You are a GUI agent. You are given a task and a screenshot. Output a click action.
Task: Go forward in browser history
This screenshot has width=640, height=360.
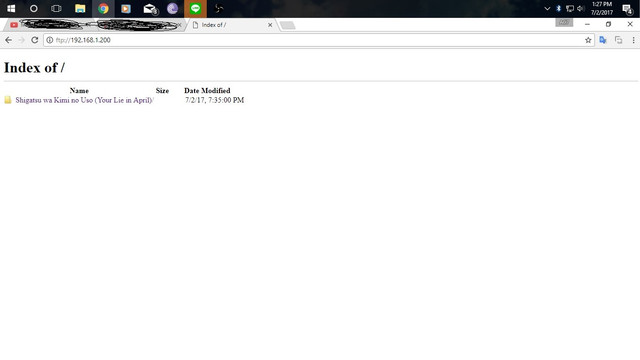(22, 40)
